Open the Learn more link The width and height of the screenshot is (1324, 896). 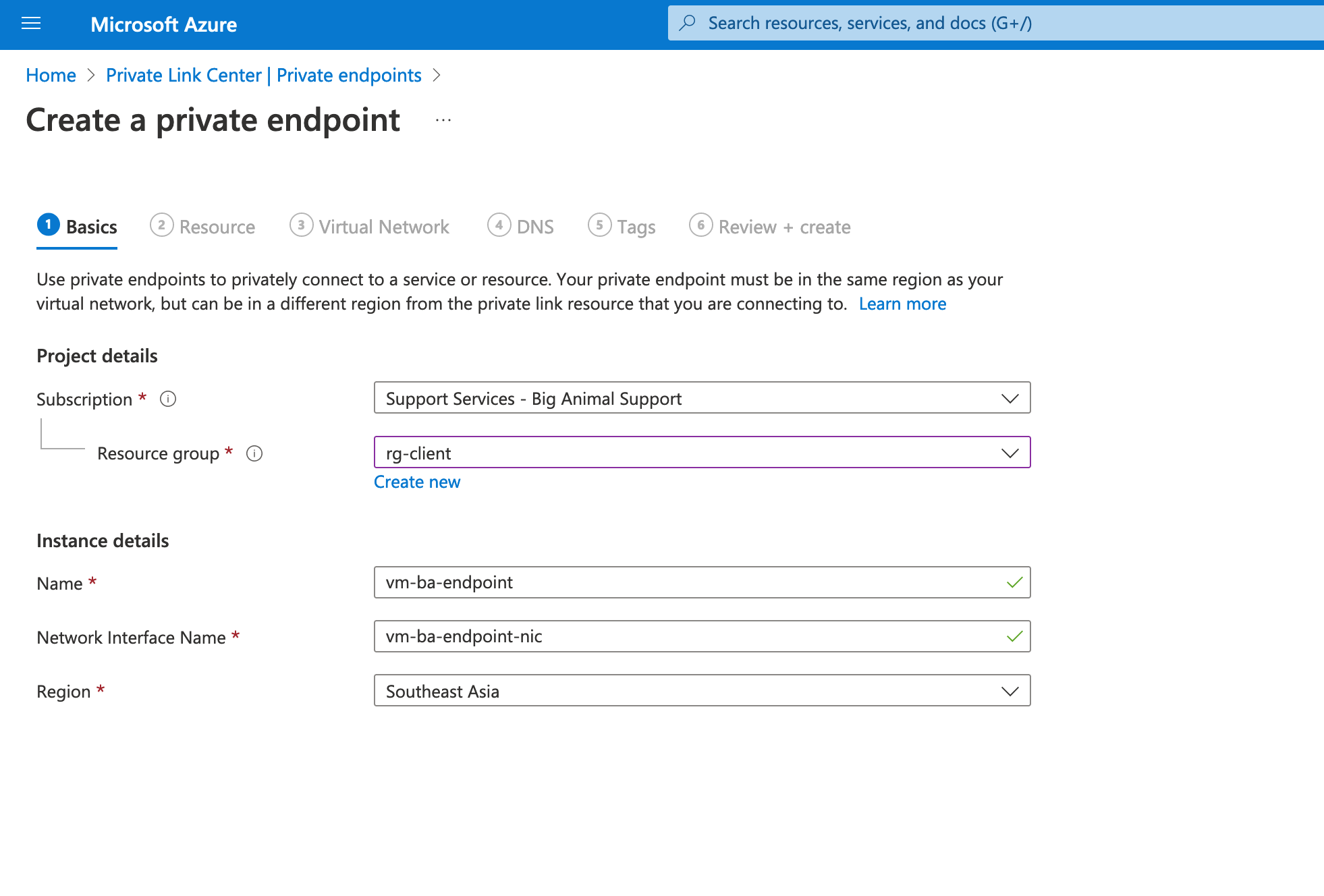pos(902,304)
